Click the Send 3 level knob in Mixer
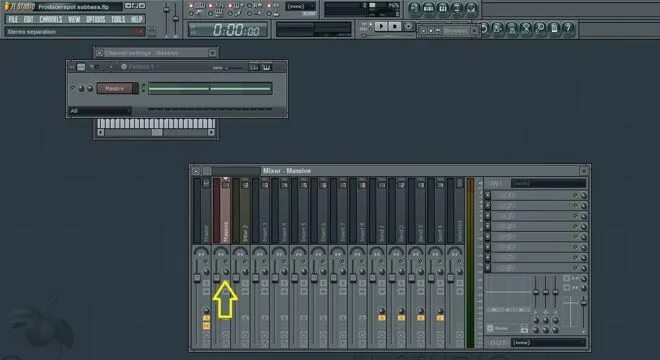 click(x=420, y=311)
